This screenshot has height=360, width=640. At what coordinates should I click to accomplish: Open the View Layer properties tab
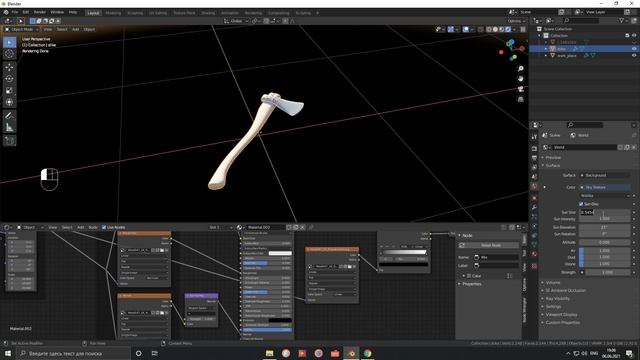(534, 167)
